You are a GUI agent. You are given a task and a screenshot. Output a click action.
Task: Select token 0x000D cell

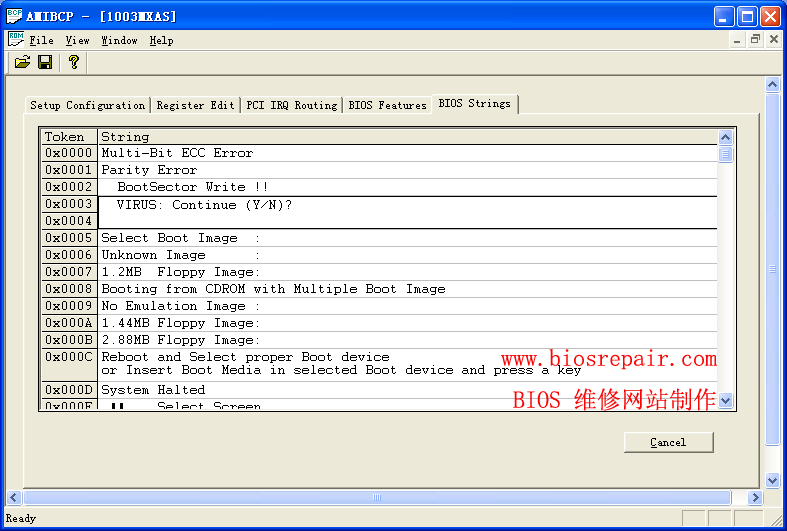pos(69,390)
